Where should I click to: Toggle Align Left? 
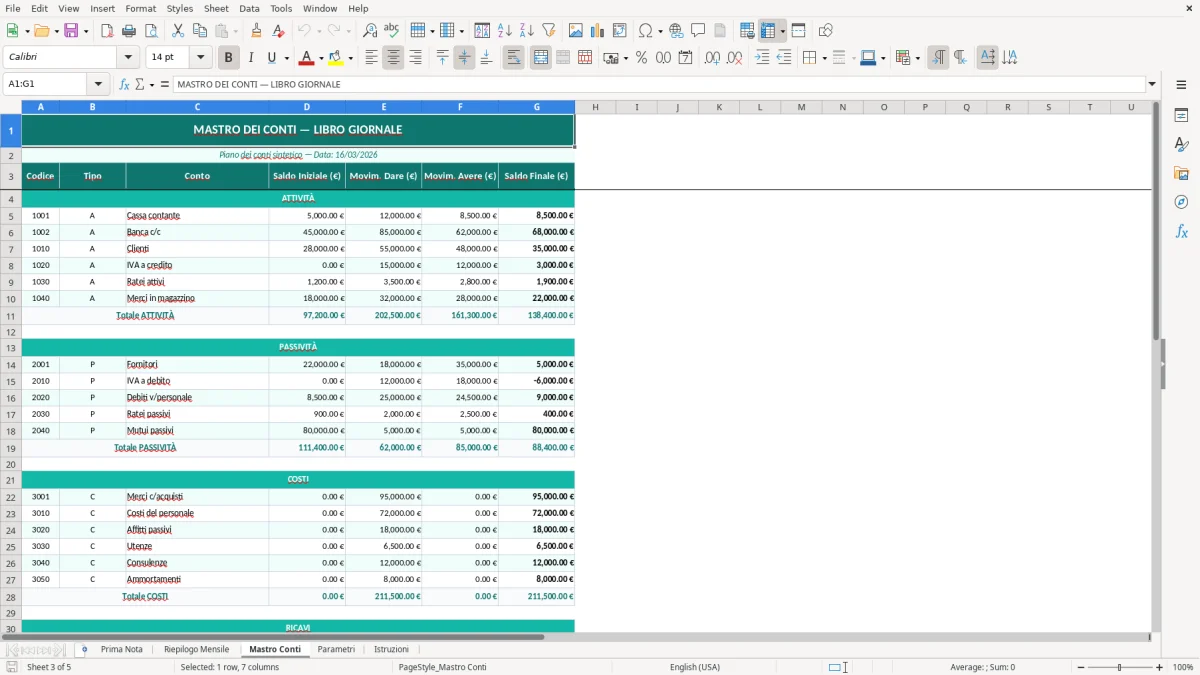pos(371,58)
